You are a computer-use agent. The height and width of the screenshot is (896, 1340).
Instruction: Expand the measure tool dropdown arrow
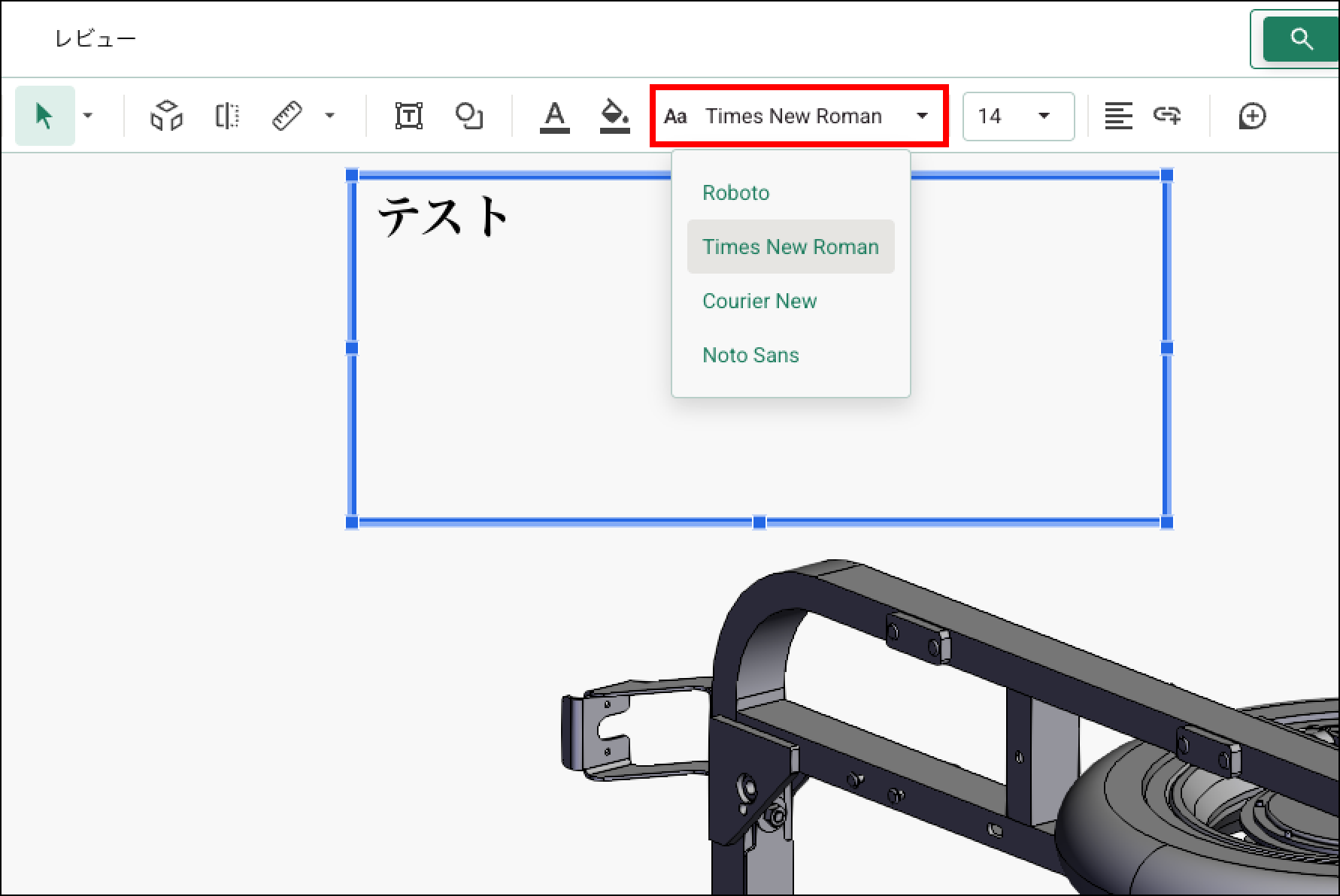pyautogui.click(x=329, y=116)
